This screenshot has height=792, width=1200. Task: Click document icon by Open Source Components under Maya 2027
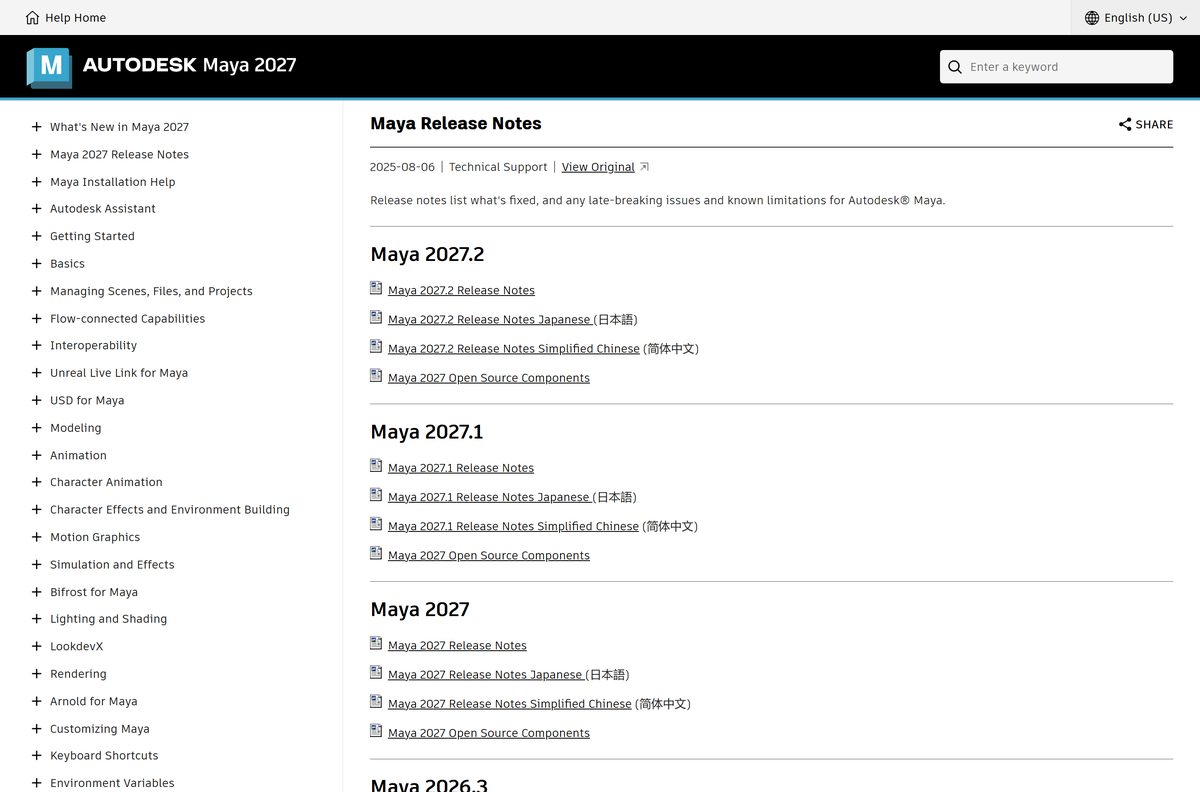pyautogui.click(x=376, y=730)
